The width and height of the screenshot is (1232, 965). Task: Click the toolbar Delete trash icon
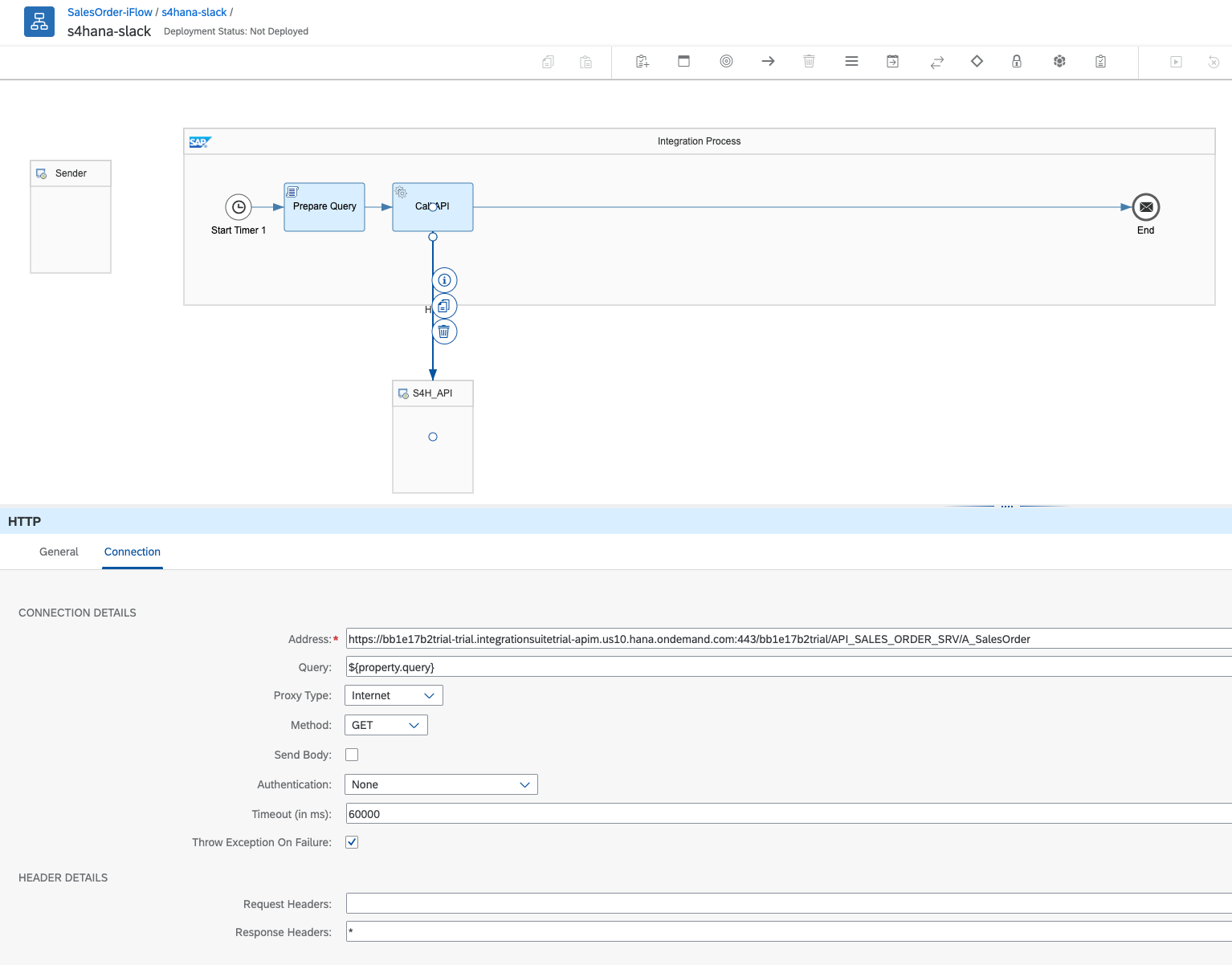[810, 61]
